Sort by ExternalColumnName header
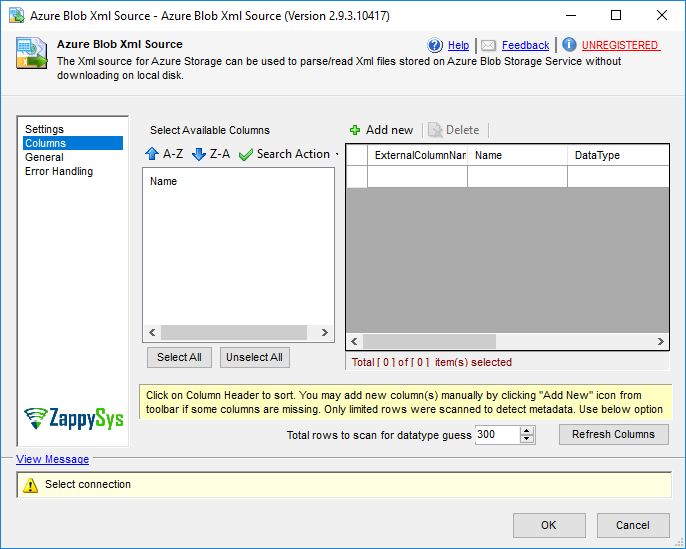 (417, 155)
